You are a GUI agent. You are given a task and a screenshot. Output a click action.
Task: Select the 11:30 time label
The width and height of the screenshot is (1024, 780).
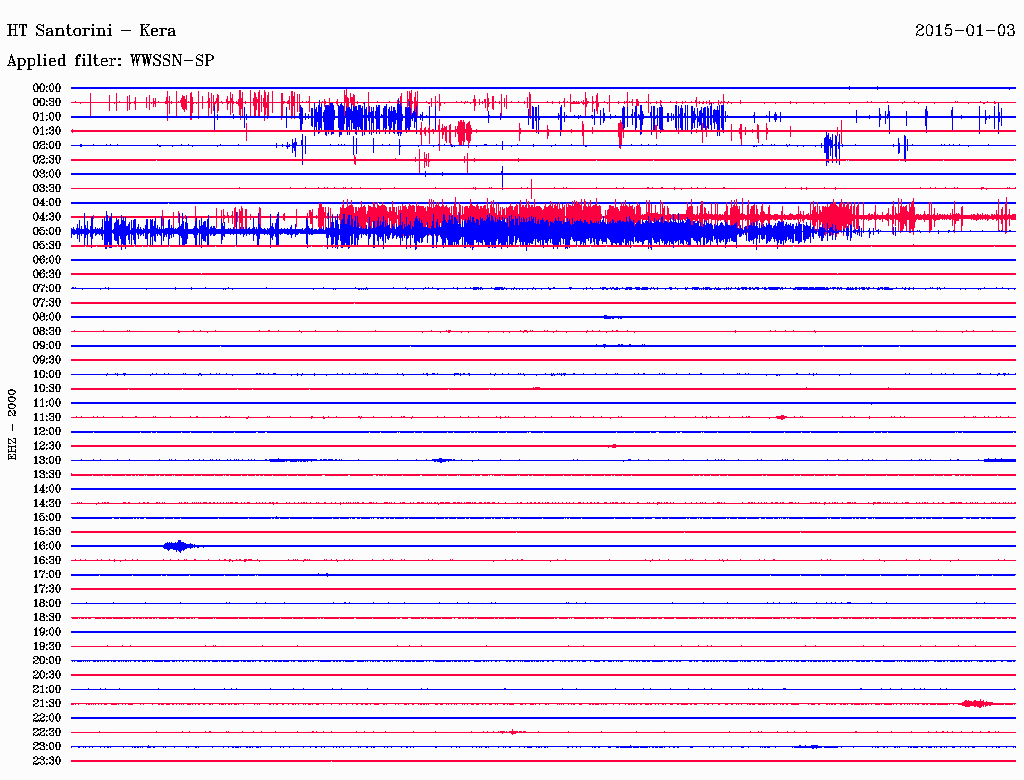tap(47, 417)
